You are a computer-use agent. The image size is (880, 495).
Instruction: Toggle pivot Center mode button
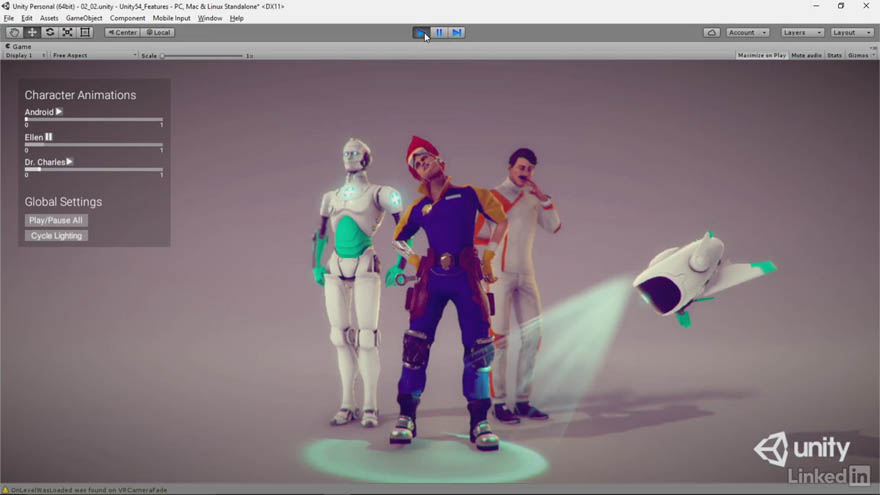pos(122,33)
